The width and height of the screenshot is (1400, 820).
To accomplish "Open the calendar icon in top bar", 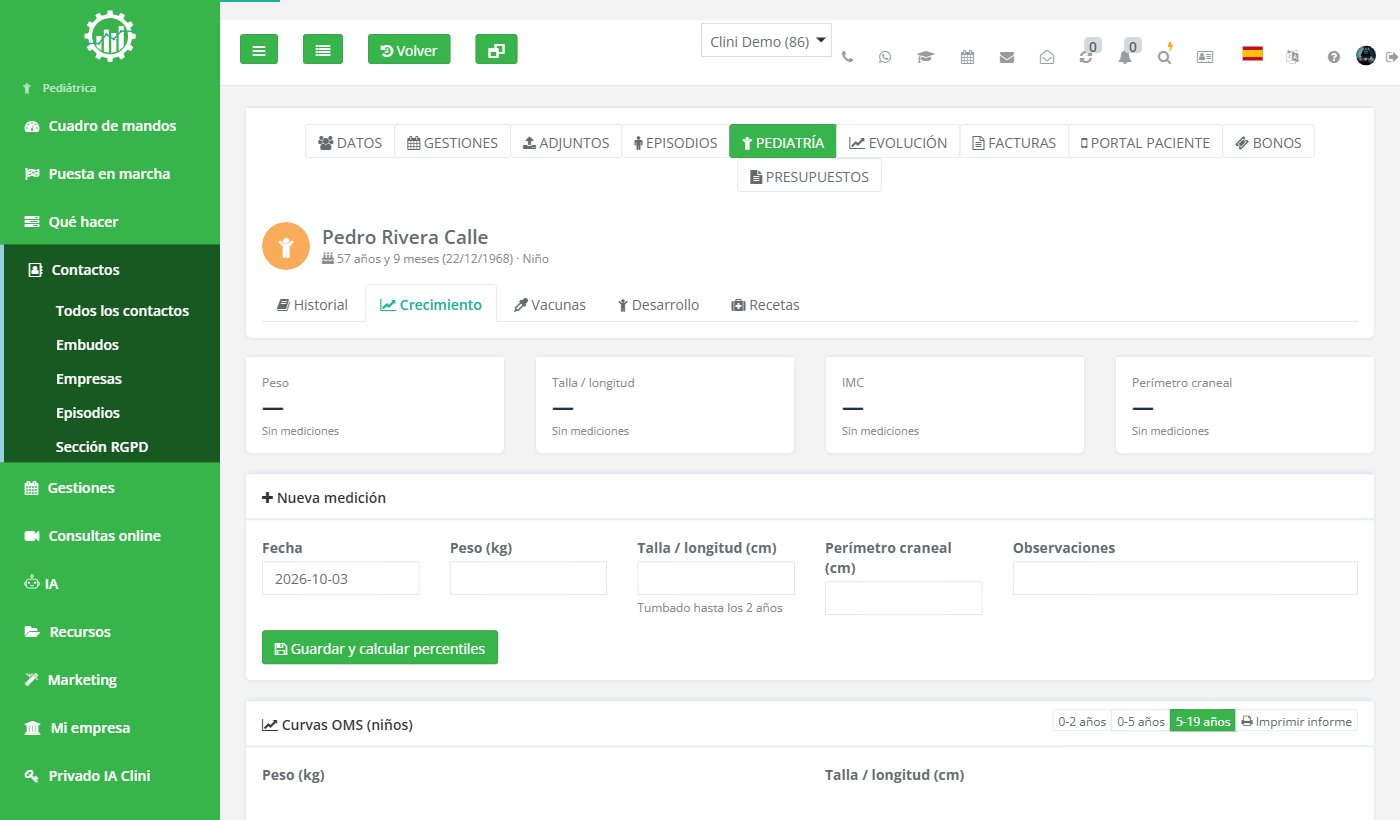I will point(967,57).
